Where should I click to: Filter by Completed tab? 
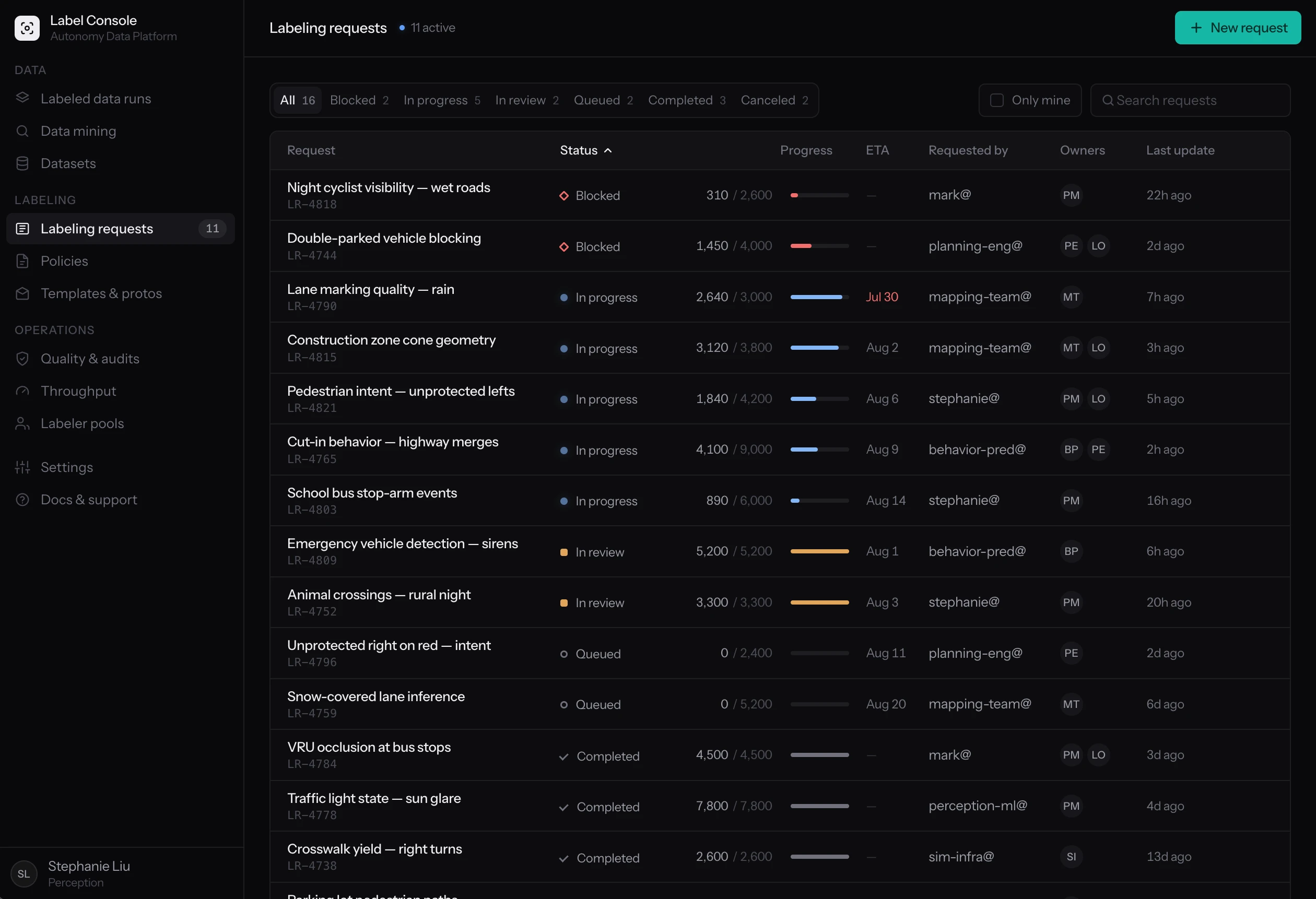(x=687, y=100)
